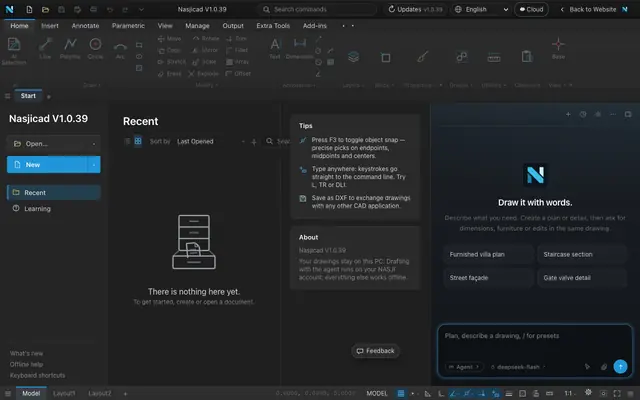
Task: Toggle polar tracking in status bar
Action: 453,393
